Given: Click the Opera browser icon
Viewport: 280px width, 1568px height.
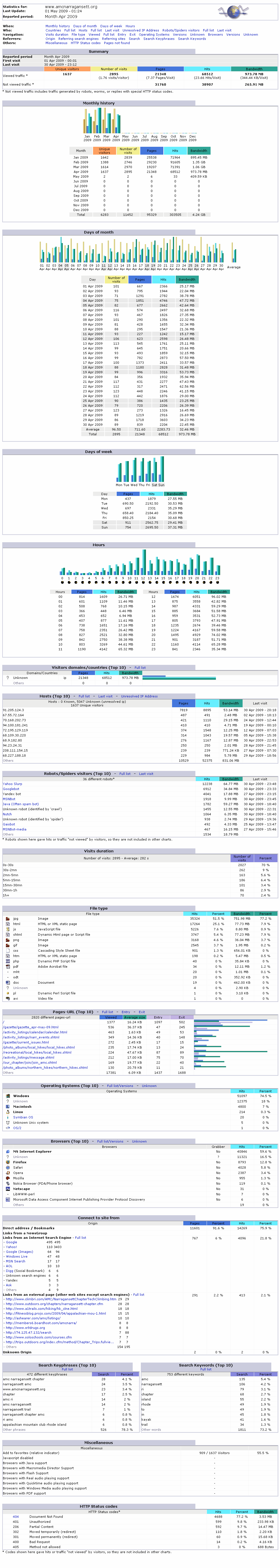Looking at the screenshot, I should 7,1172.
